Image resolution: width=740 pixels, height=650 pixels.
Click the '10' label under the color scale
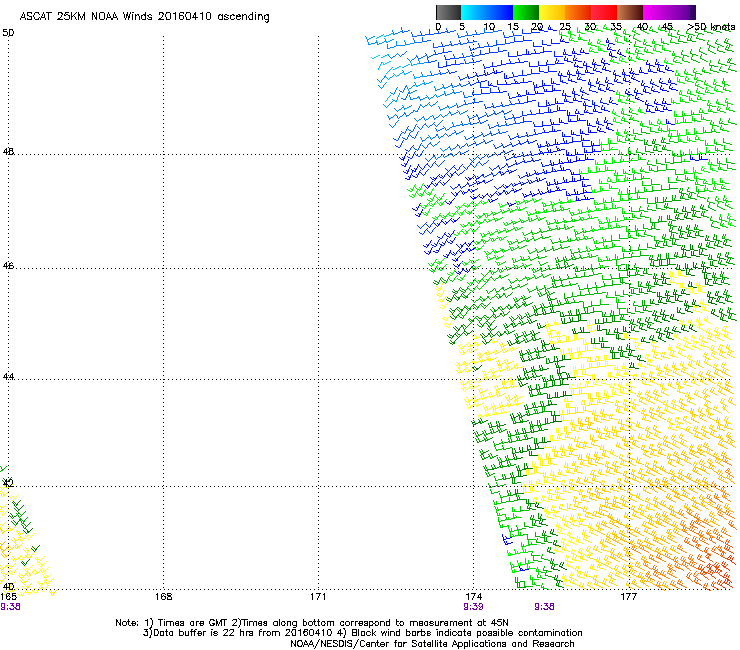coord(489,27)
